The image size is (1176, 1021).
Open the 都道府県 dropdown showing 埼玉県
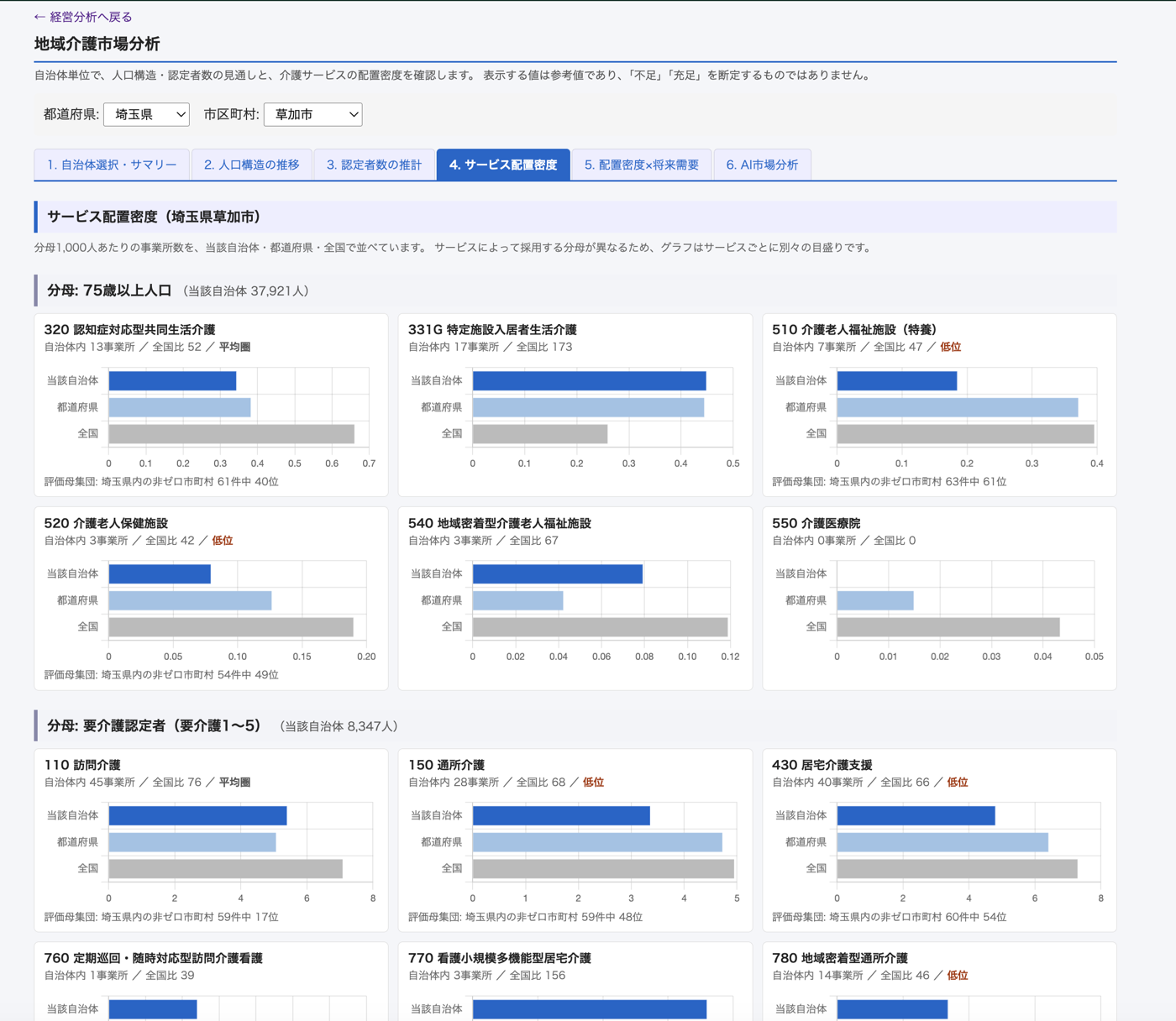point(146,114)
